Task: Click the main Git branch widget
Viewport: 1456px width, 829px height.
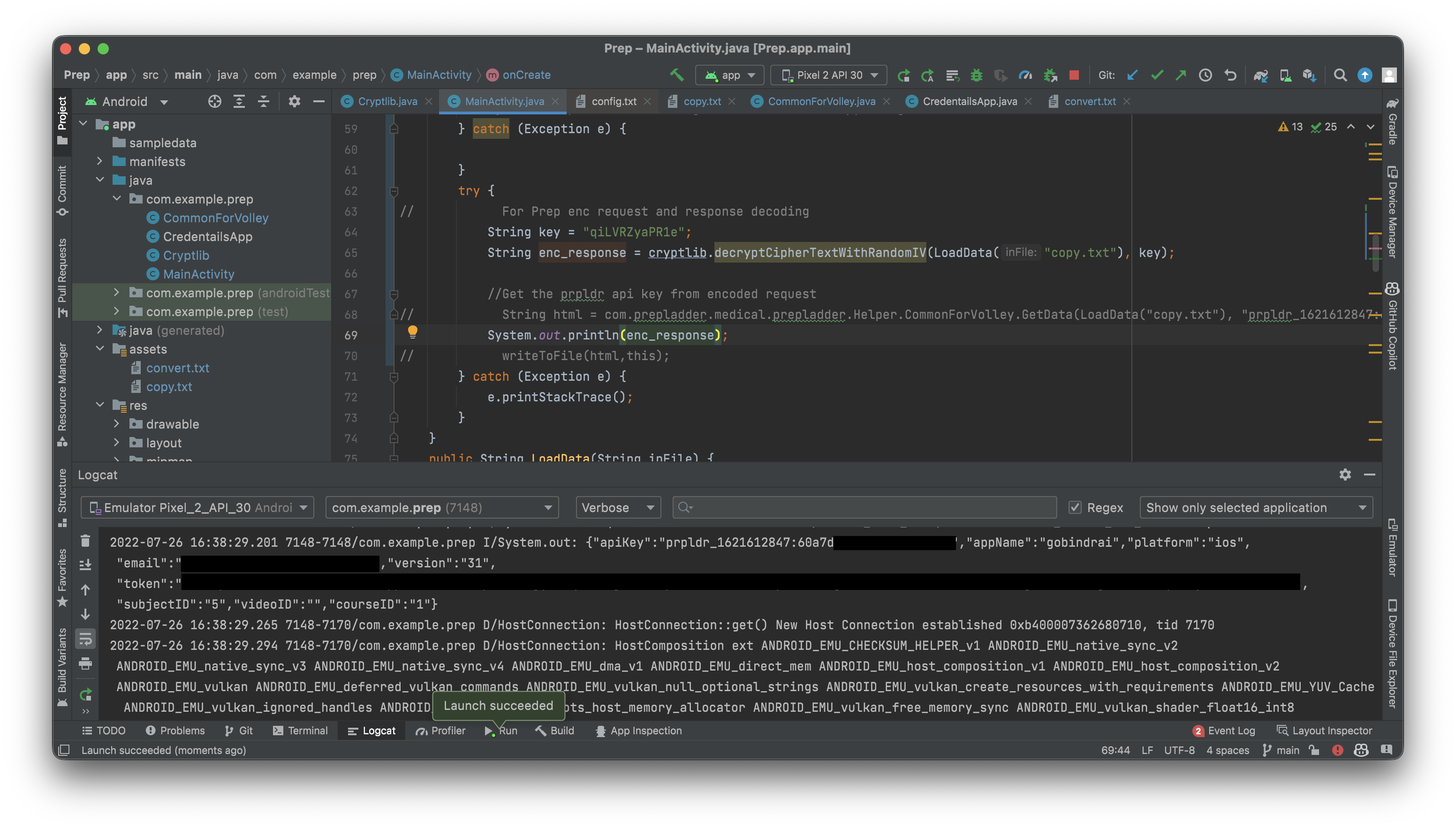Action: tap(1281, 750)
